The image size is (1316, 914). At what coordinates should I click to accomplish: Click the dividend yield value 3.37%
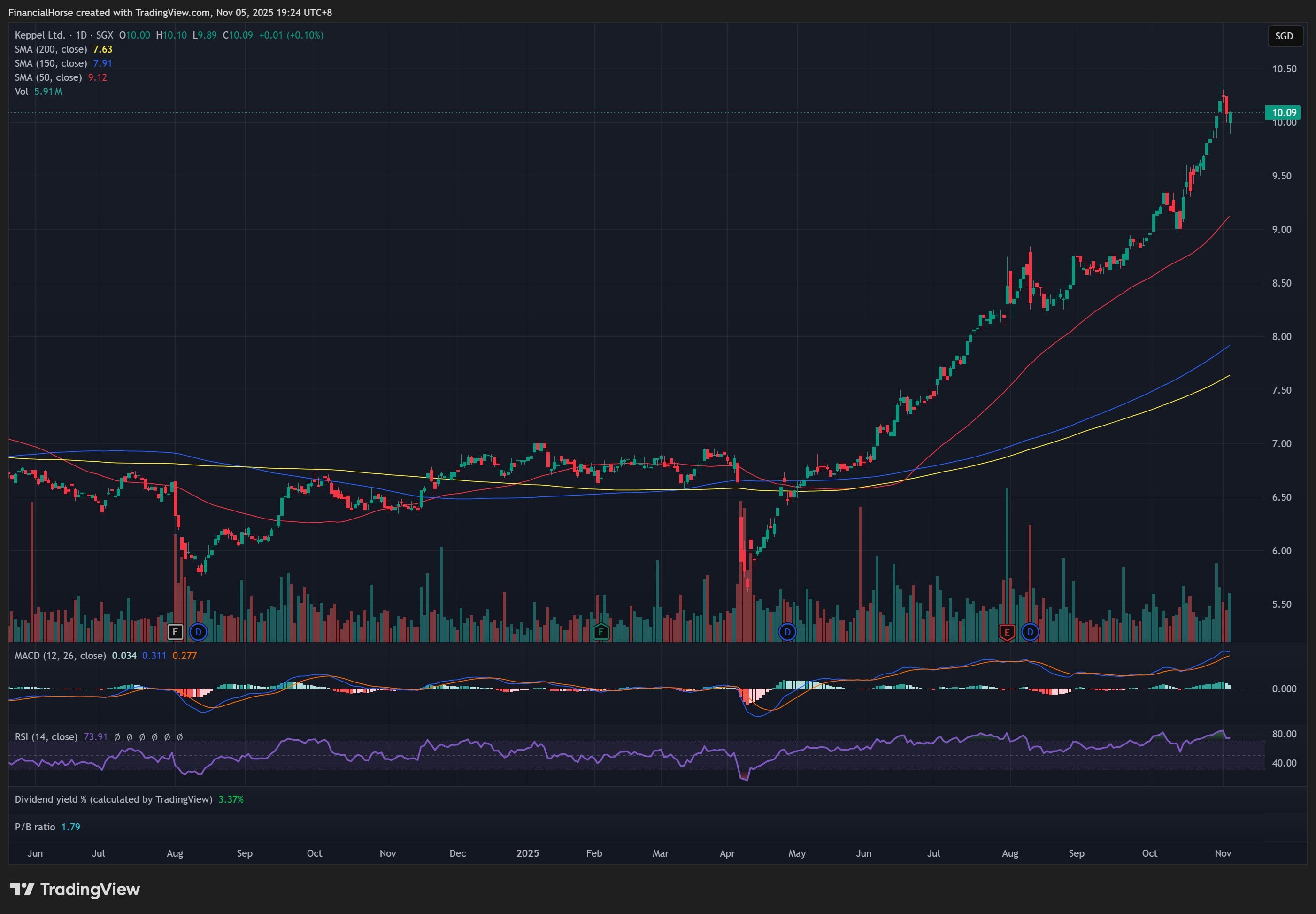pos(231,799)
